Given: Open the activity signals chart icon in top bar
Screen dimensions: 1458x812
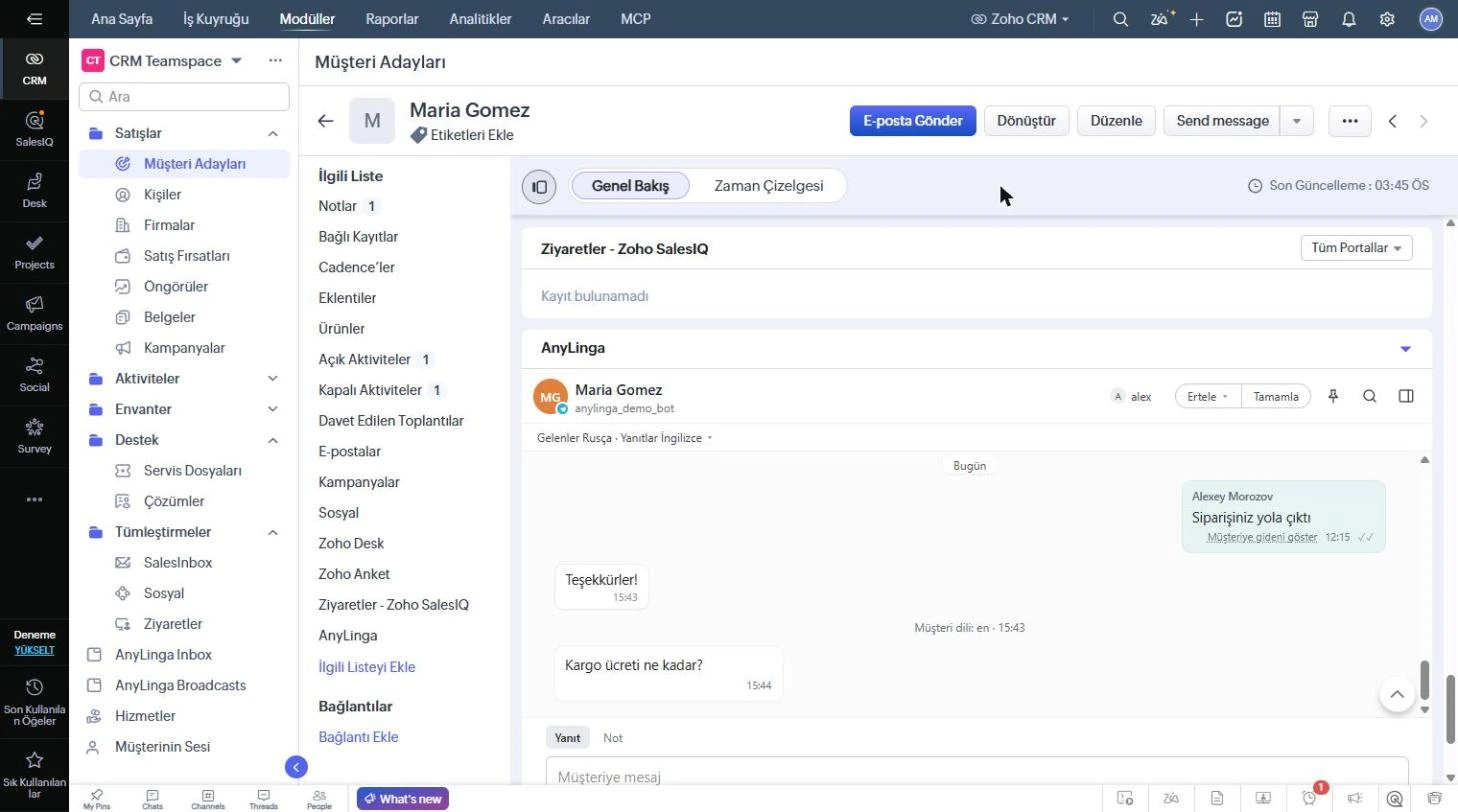Looking at the screenshot, I should [1234, 19].
